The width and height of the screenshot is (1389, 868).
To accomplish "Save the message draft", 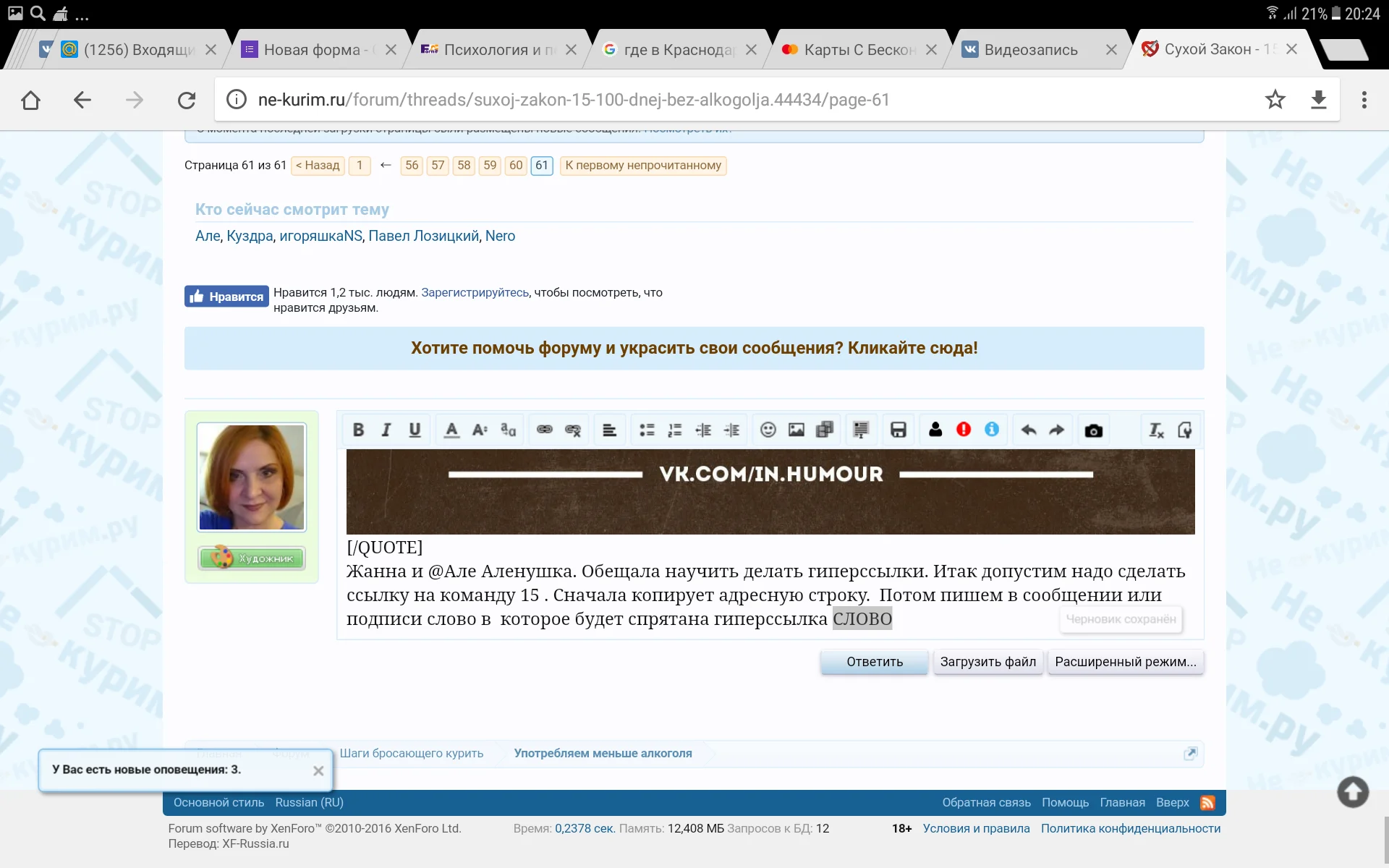I will tap(899, 429).
